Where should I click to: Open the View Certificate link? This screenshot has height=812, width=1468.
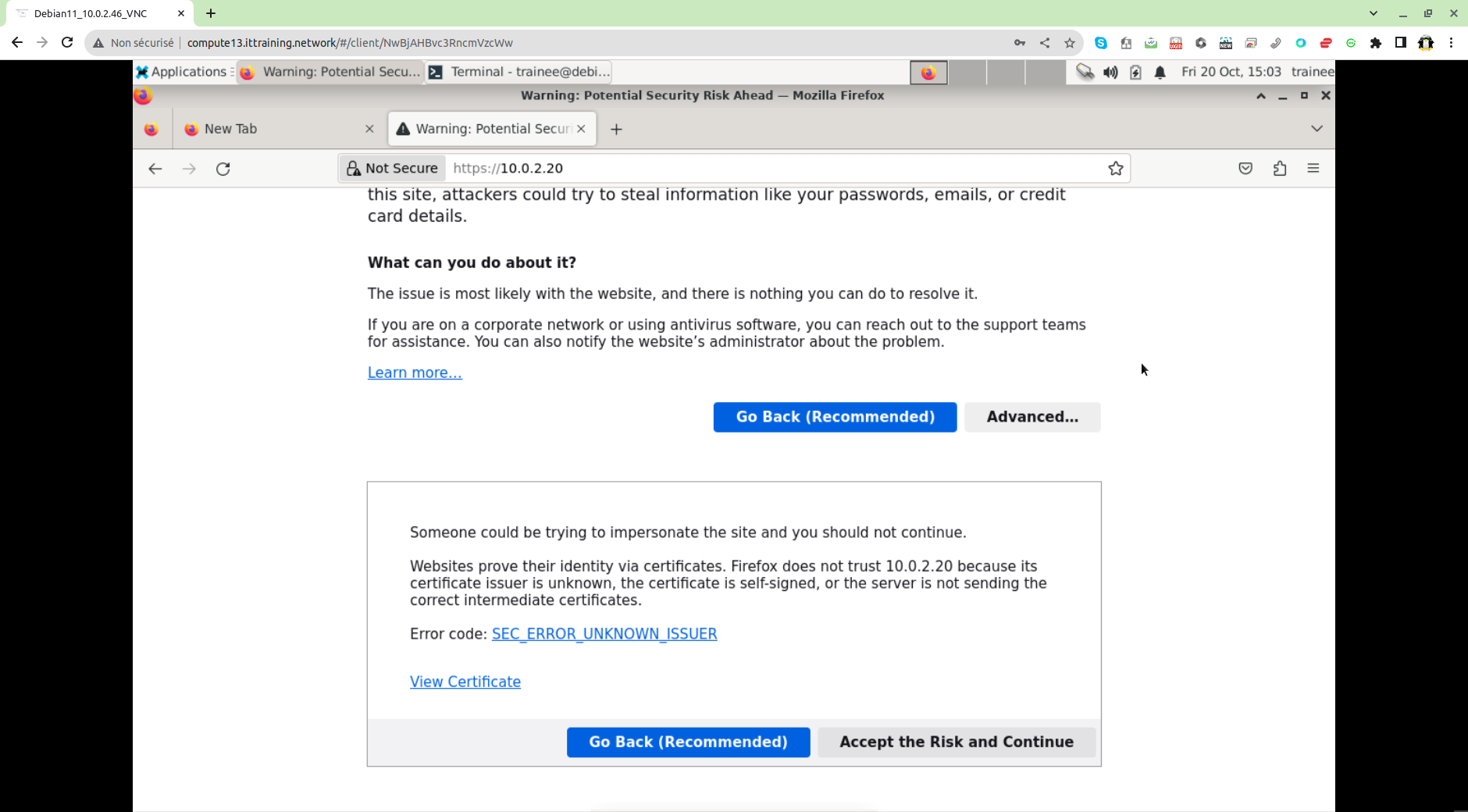tap(465, 682)
